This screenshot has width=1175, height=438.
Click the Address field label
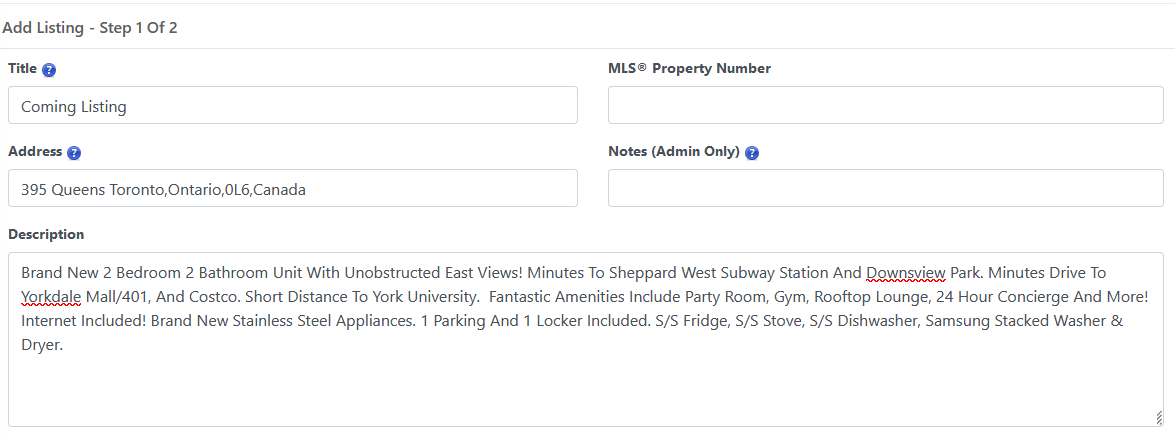click(35, 152)
